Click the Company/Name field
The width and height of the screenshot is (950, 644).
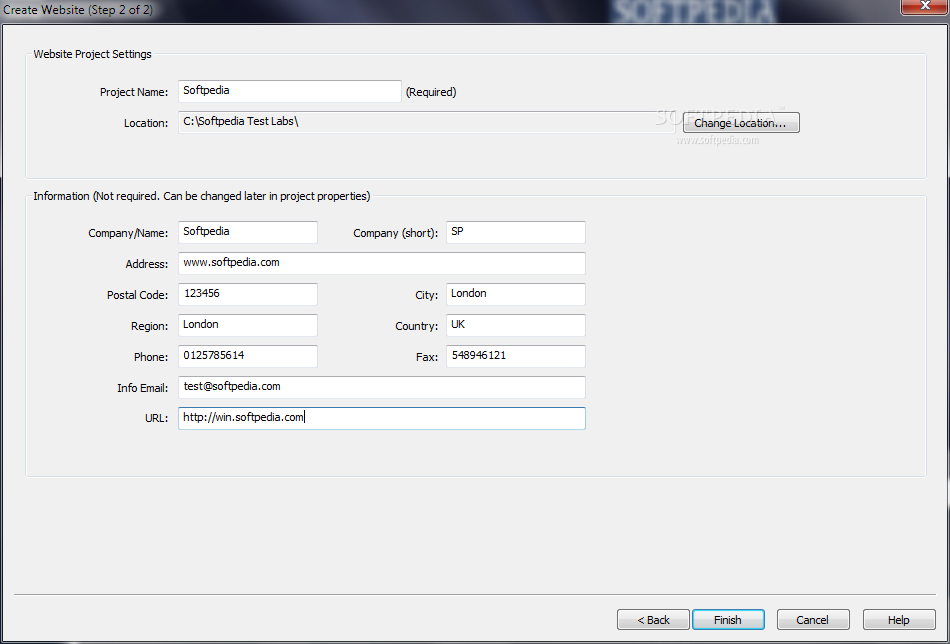248,232
